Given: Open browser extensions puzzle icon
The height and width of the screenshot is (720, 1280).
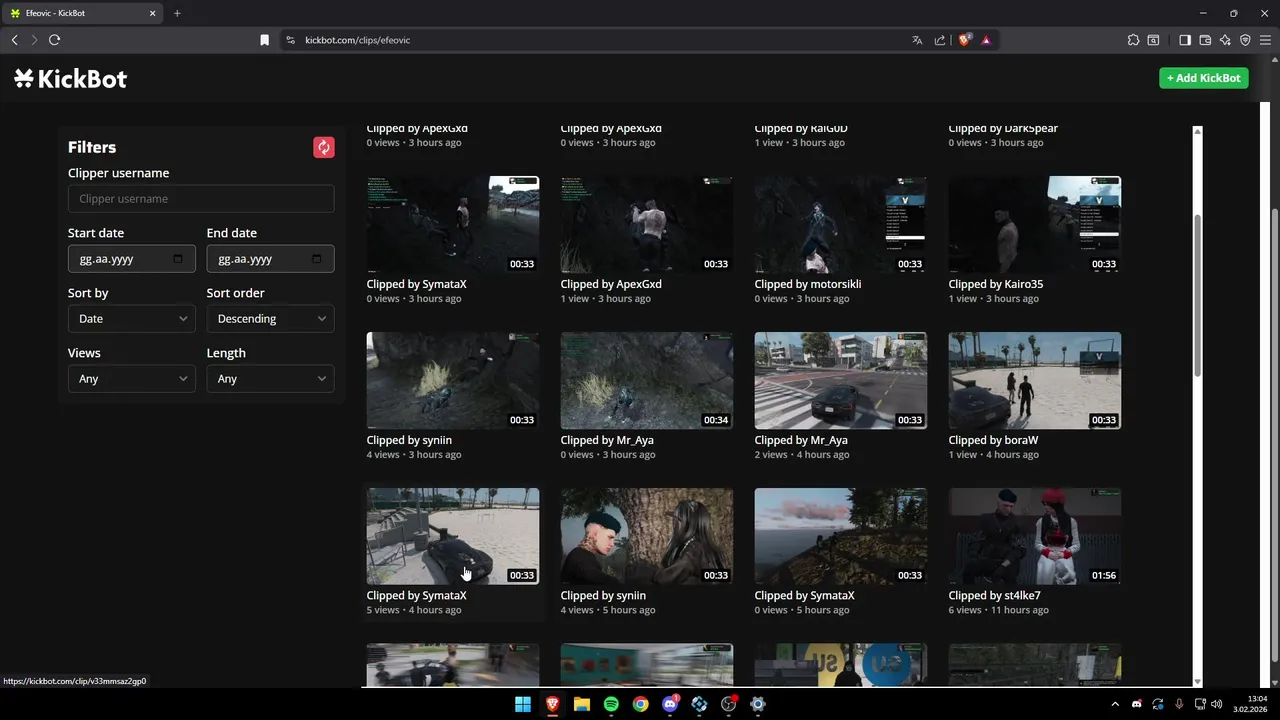Looking at the screenshot, I should 1133,40.
